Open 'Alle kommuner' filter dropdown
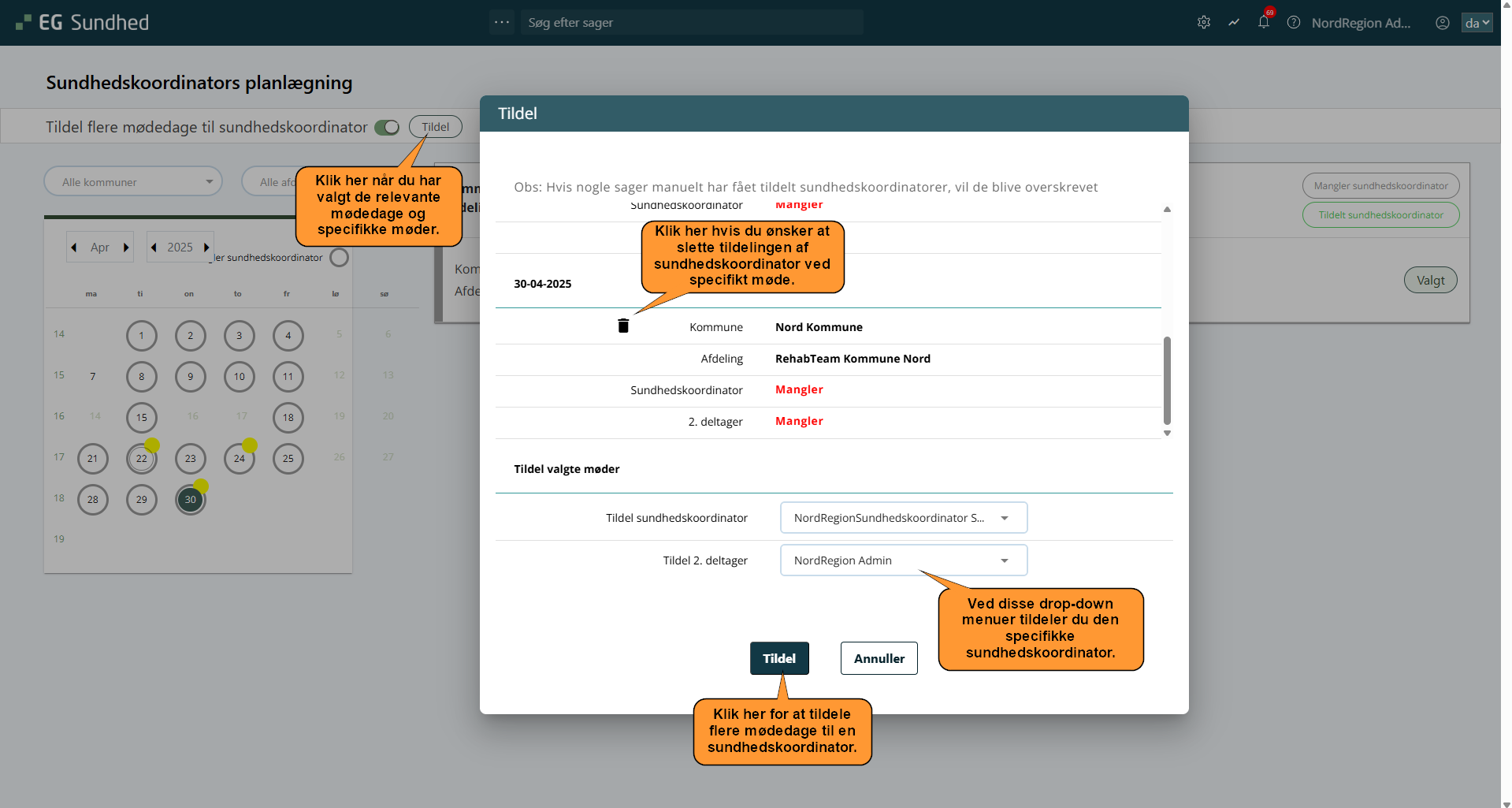 pos(133,182)
